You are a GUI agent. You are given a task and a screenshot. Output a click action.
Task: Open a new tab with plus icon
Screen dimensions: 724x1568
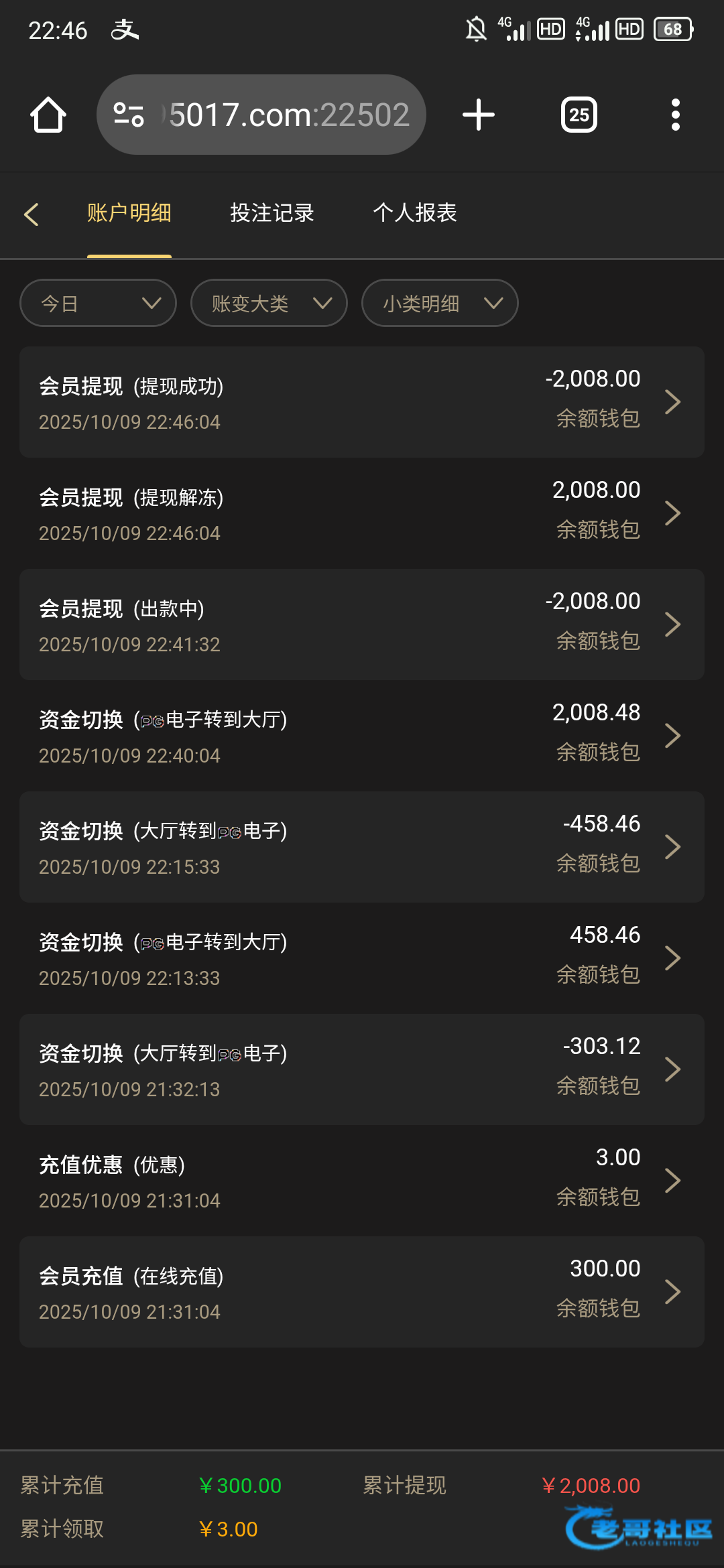tap(479, 115)
